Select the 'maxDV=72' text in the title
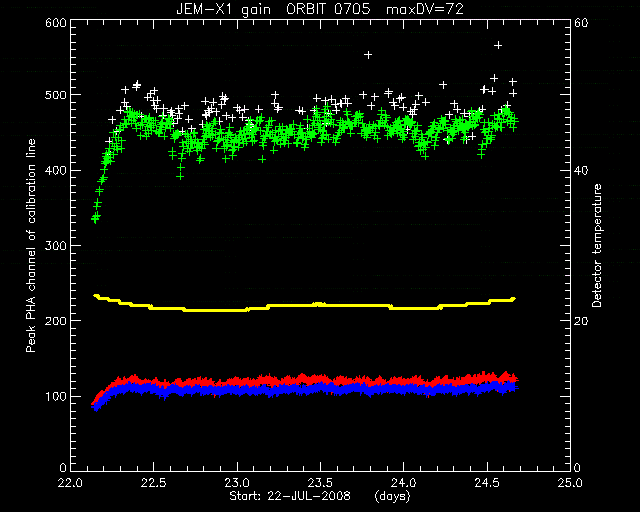The width and height of the screenshot is (640, 512). [x=425, y=9]
